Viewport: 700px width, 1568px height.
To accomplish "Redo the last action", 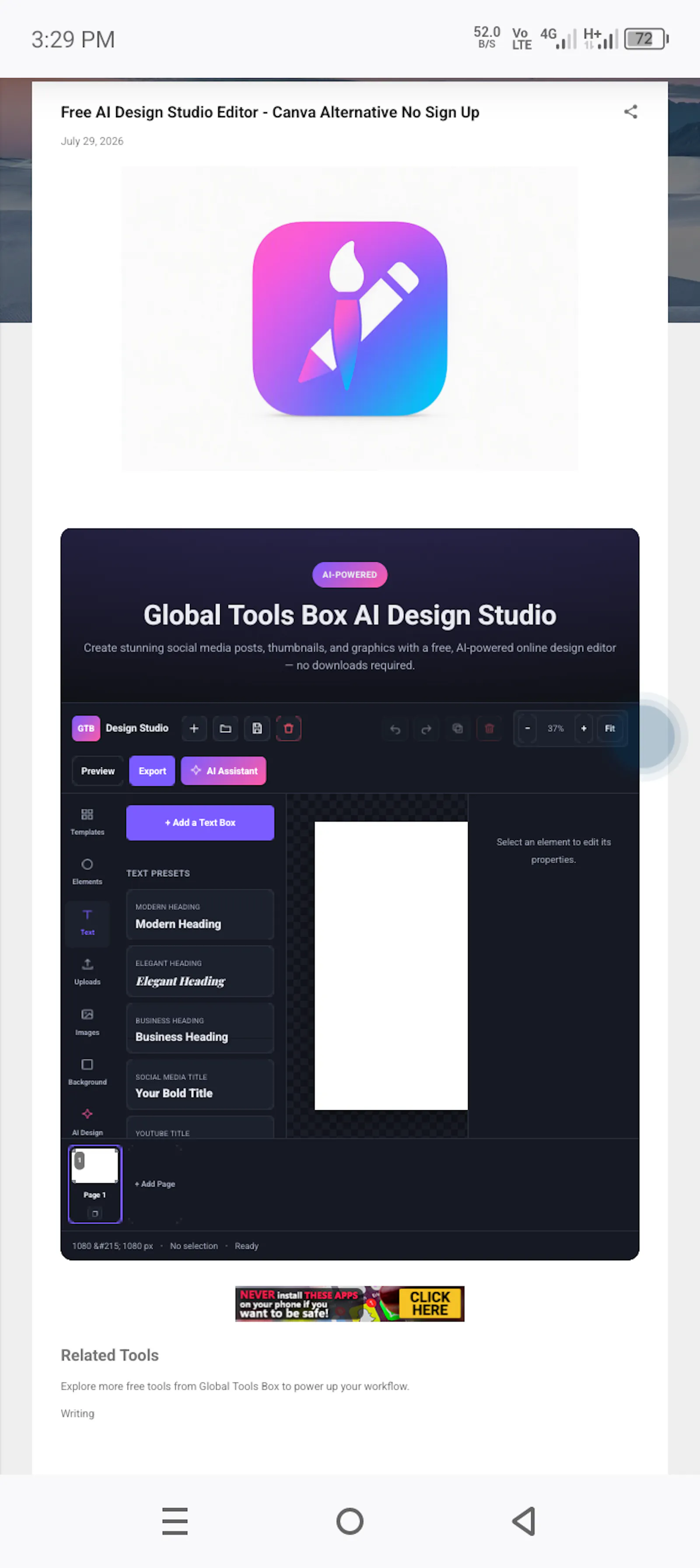I will 426,728.
